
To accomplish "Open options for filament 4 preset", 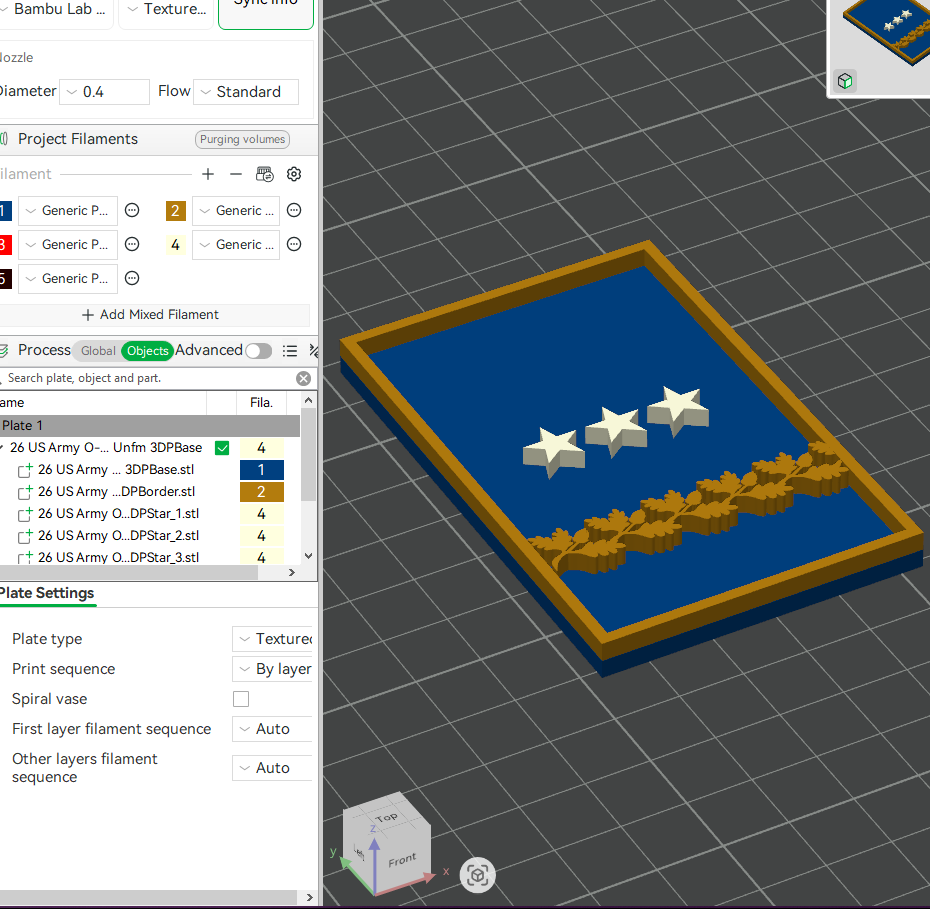I will pos(294,244).
